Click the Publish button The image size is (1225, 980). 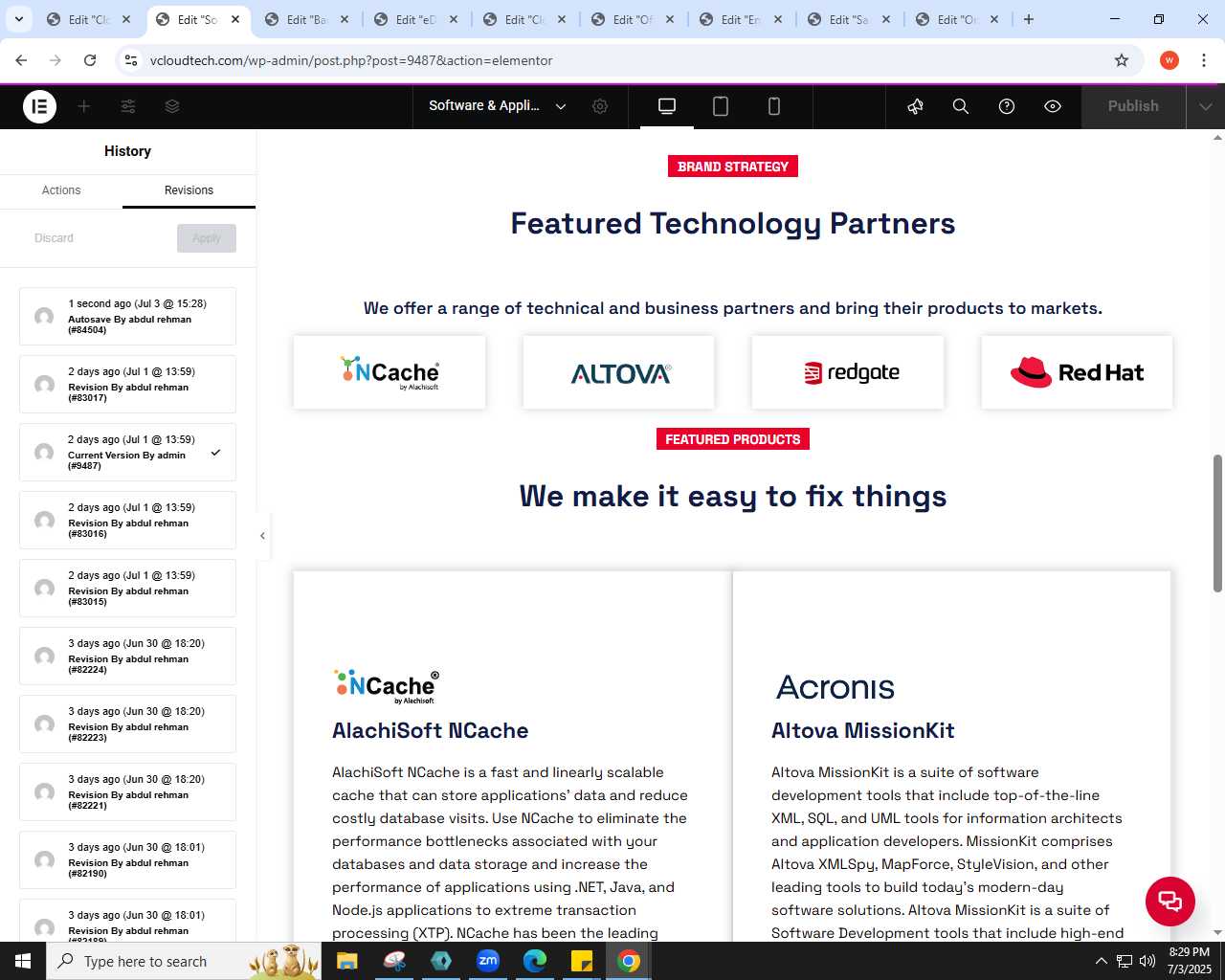coord(1133,106)
